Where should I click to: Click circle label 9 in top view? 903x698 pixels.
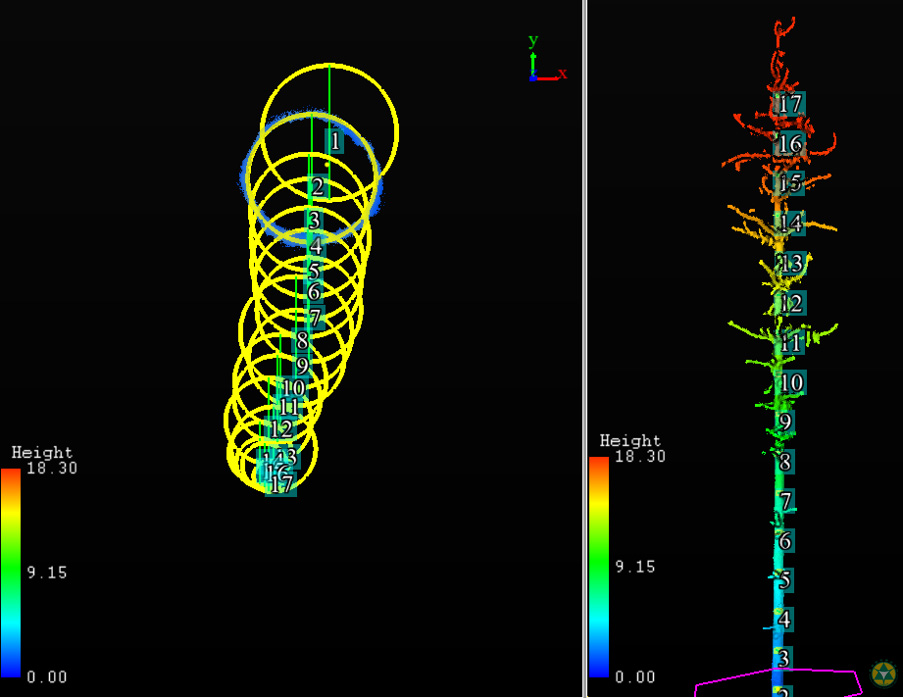[302, 366]
